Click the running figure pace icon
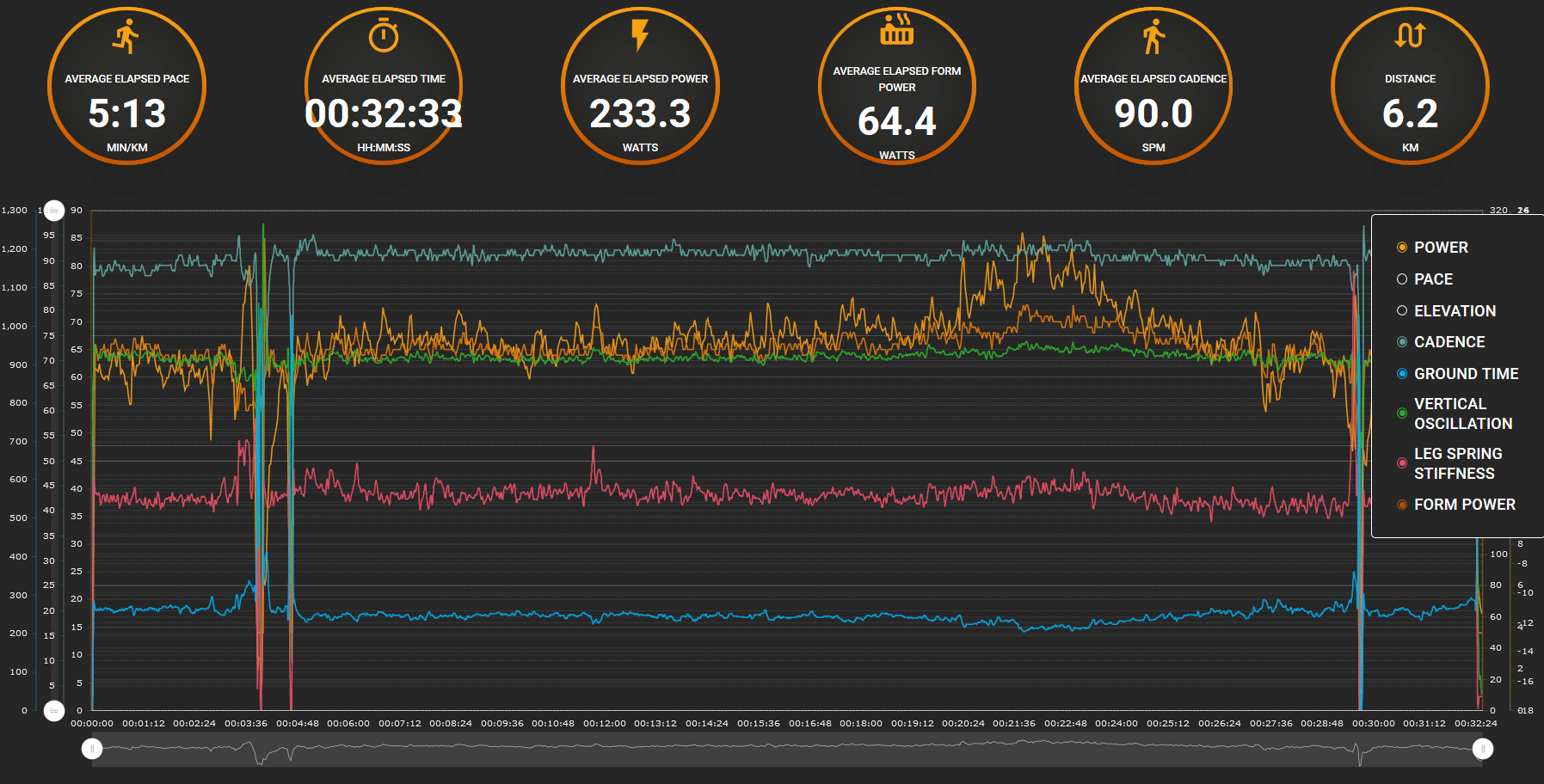1544x784 pixels. 126,36
